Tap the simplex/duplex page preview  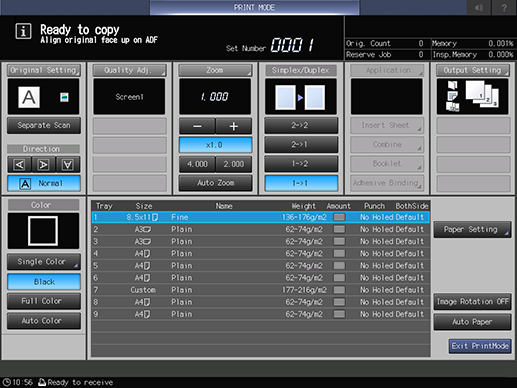coord(301,97)
